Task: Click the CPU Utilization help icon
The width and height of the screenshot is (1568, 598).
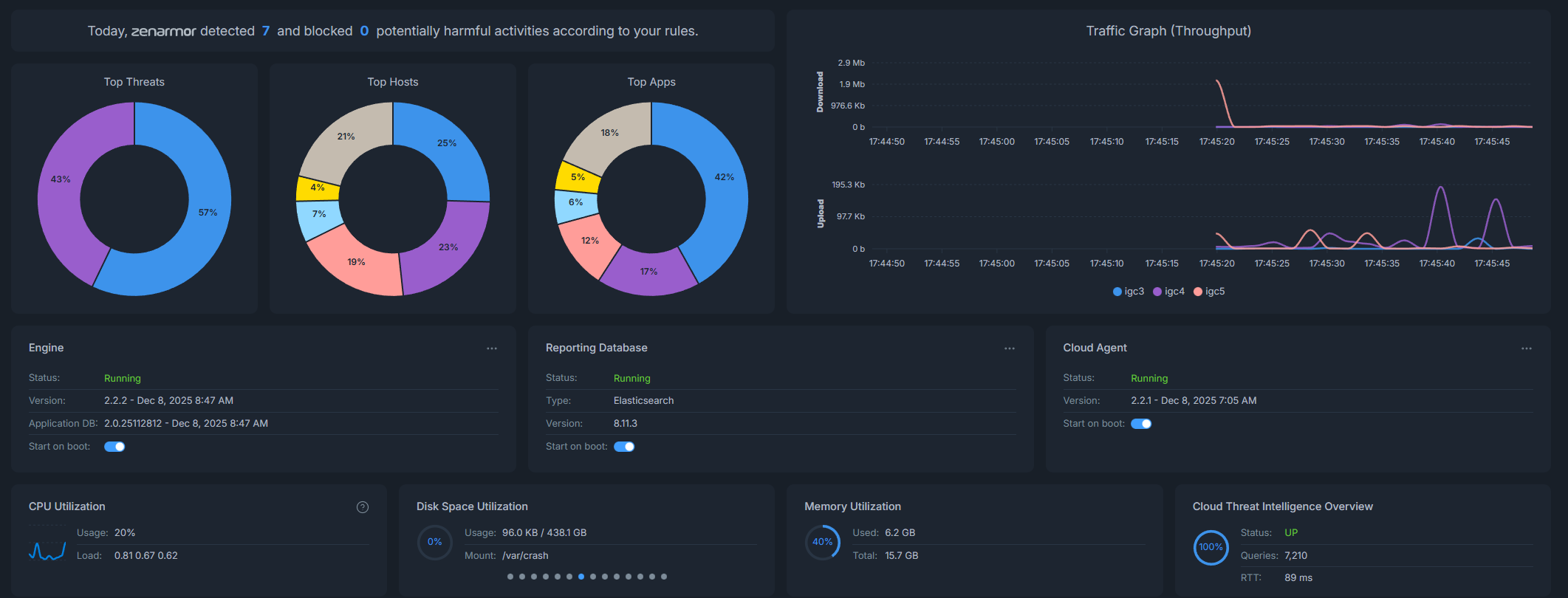Action: (x=363, y=507)
